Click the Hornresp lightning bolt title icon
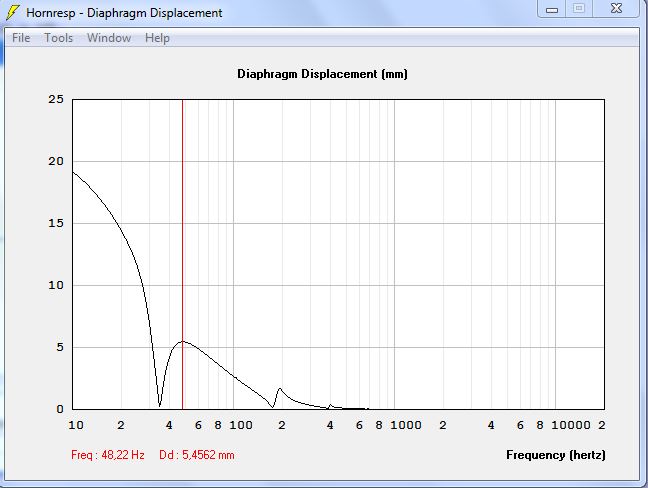Image resolution: width=648 pixels, height=488 pixels. (13, 12)
